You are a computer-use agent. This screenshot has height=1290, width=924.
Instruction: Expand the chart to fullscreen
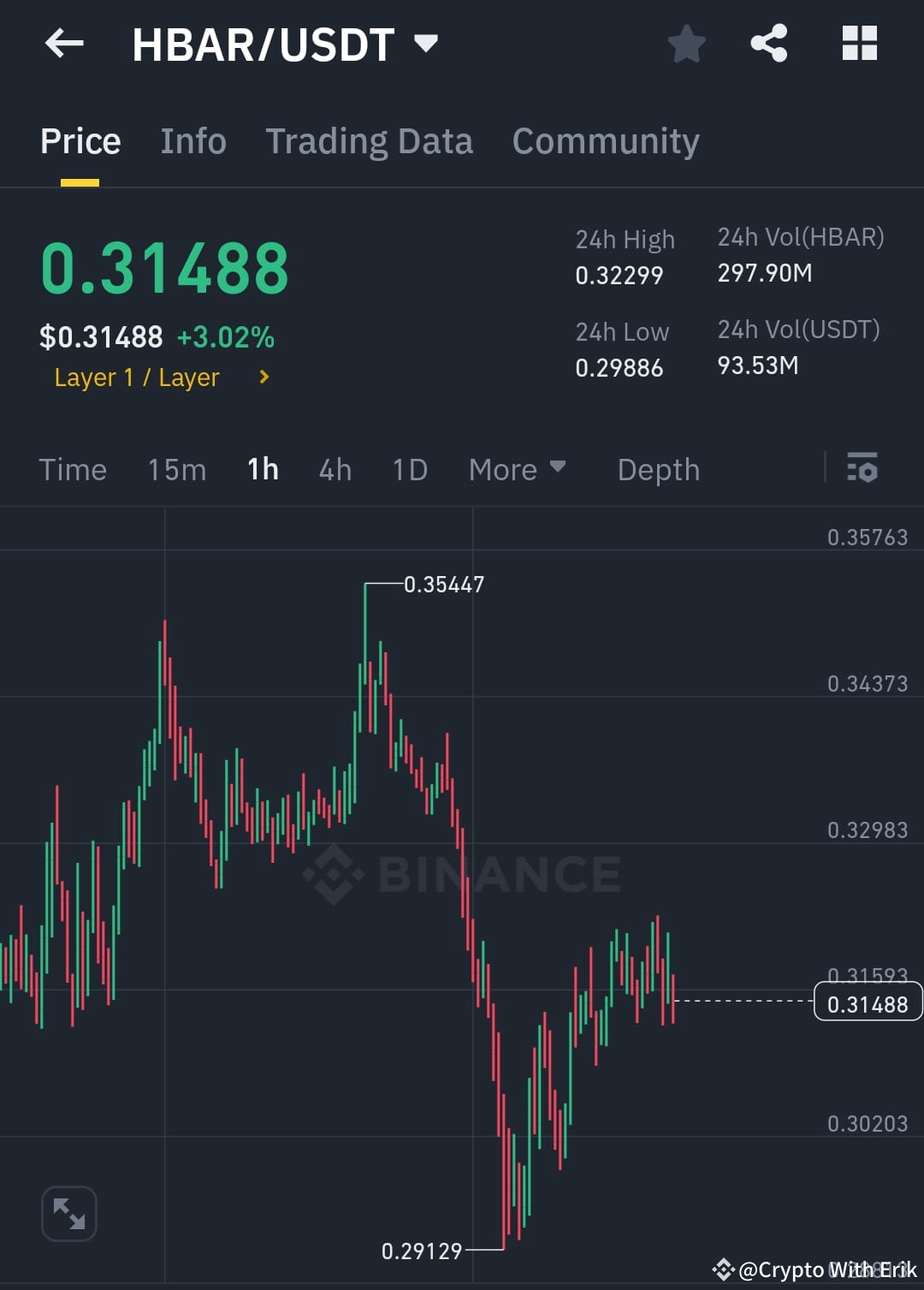coord(68,1213)
